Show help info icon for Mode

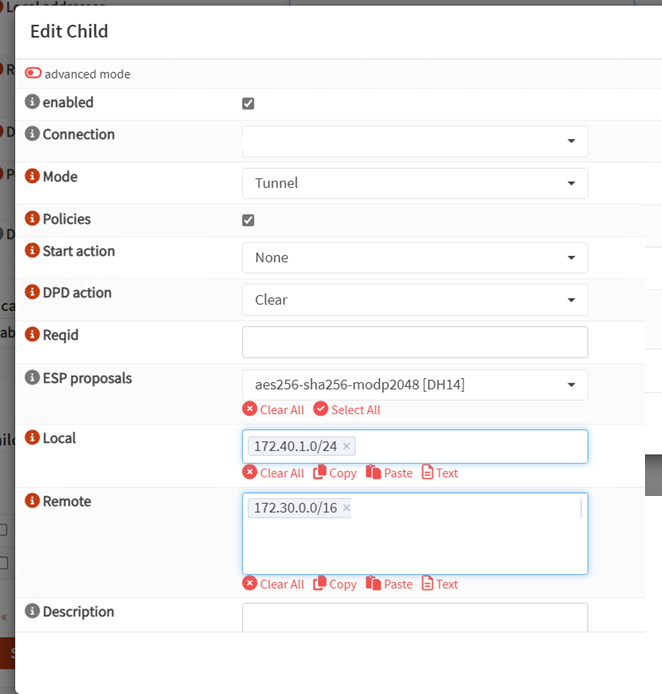coord(32,177)
